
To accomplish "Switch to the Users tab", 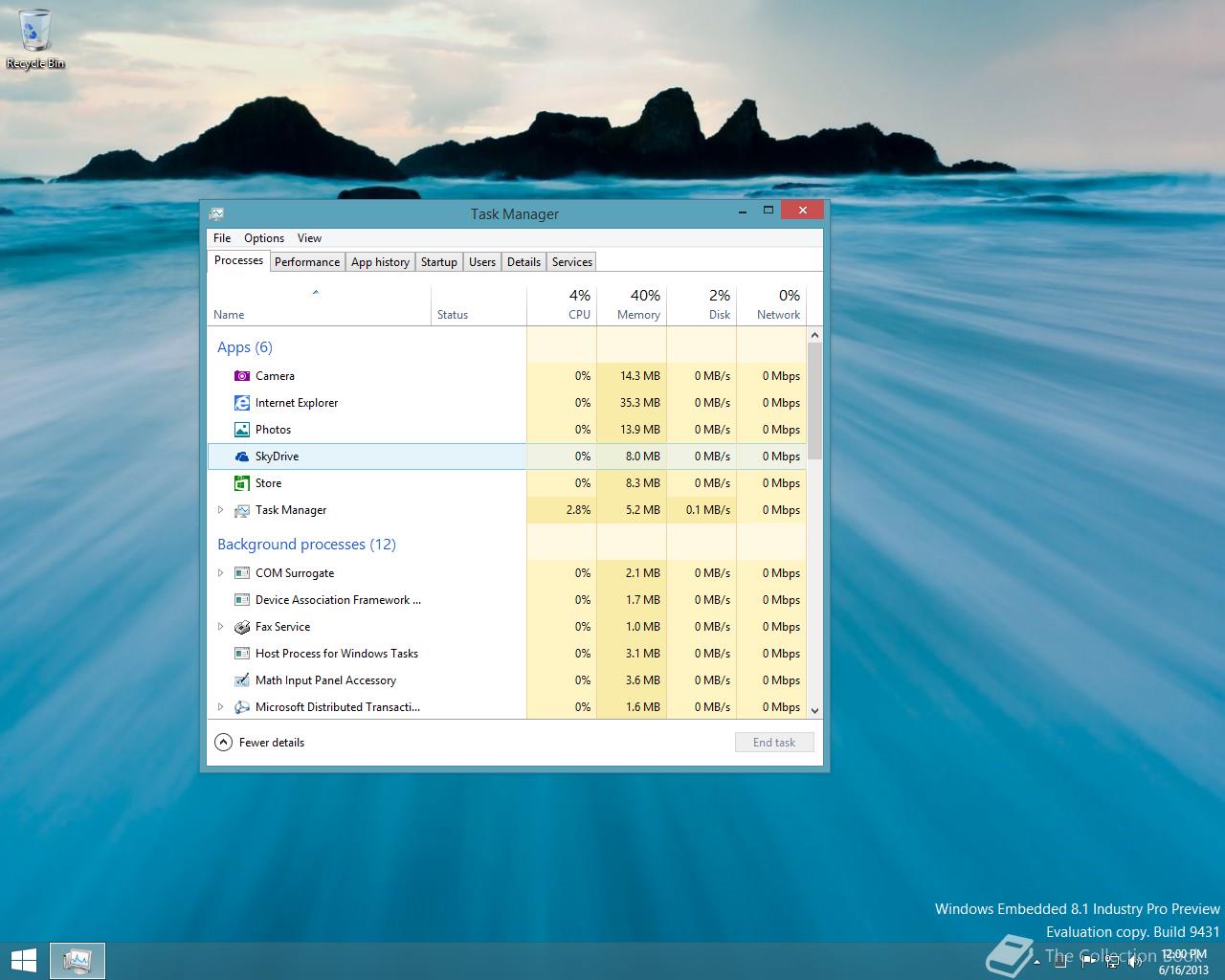I will tap(482, 262).
